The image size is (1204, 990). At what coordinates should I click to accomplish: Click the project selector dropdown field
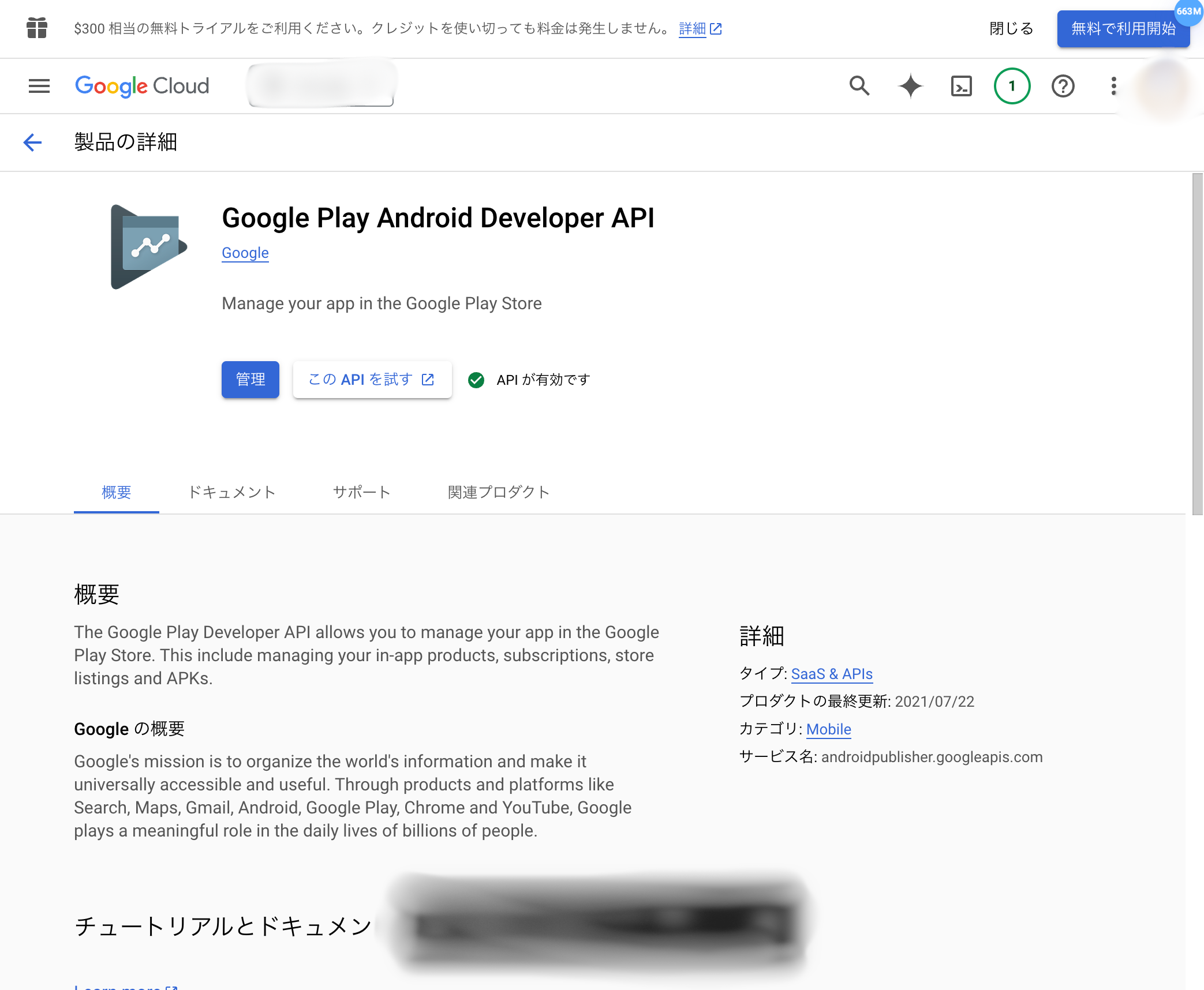(322, 86)
